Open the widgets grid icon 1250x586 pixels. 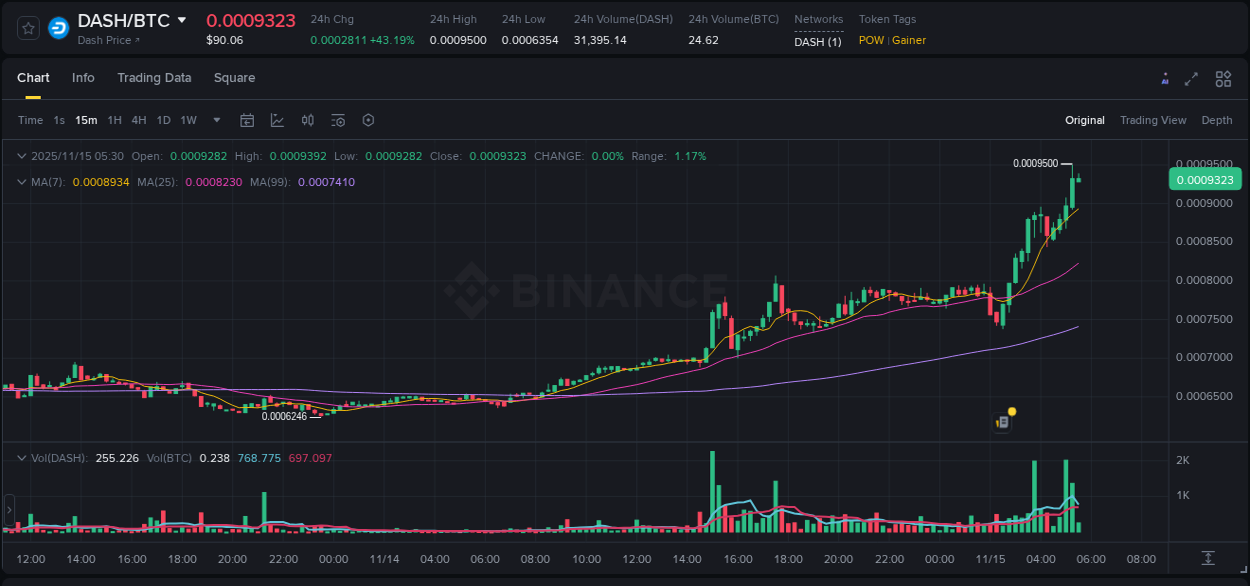[x=1223, y=78]
